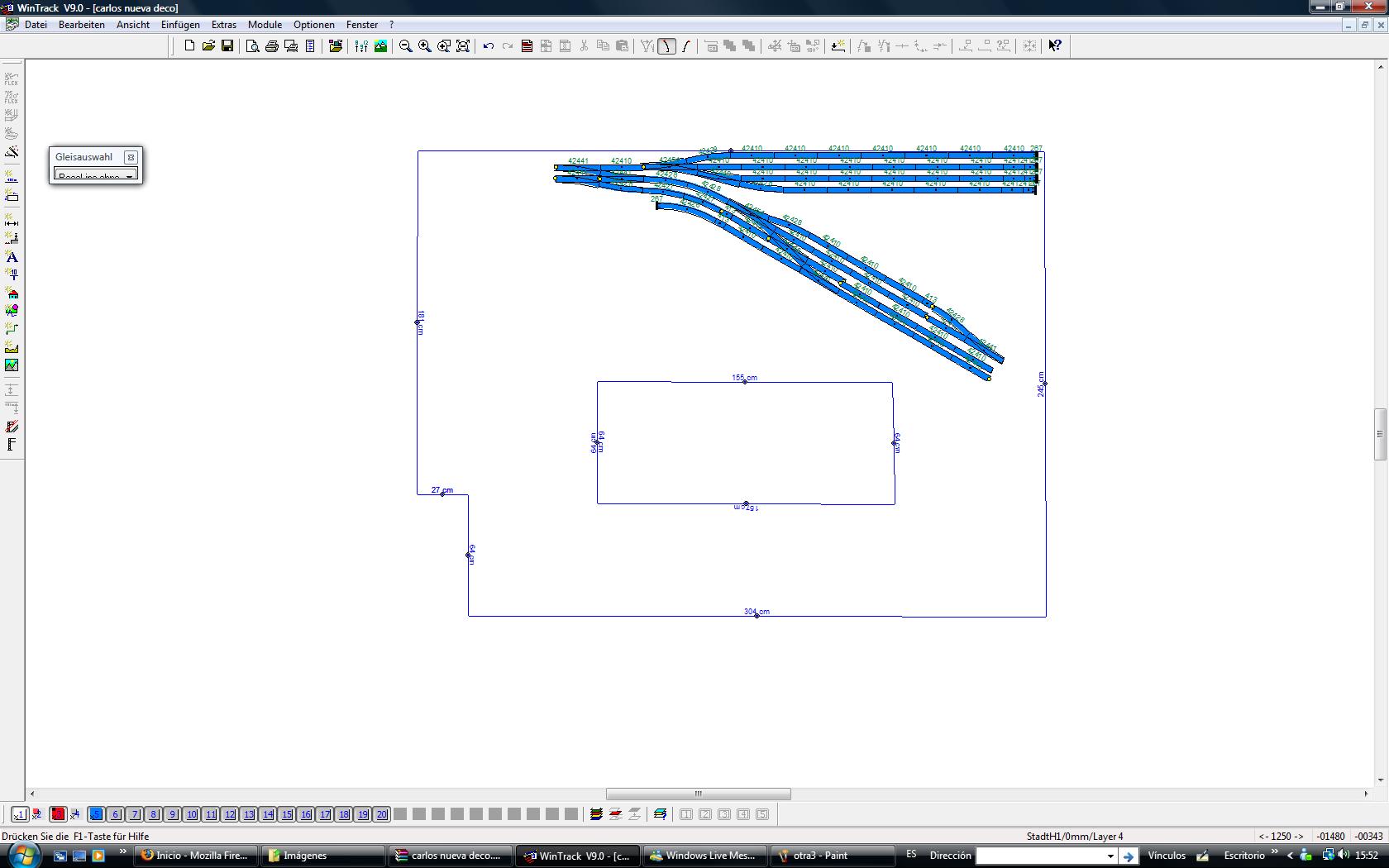Create a new layout file
The height and width of the screenshot is (868, 1389).
click(189, 46)
